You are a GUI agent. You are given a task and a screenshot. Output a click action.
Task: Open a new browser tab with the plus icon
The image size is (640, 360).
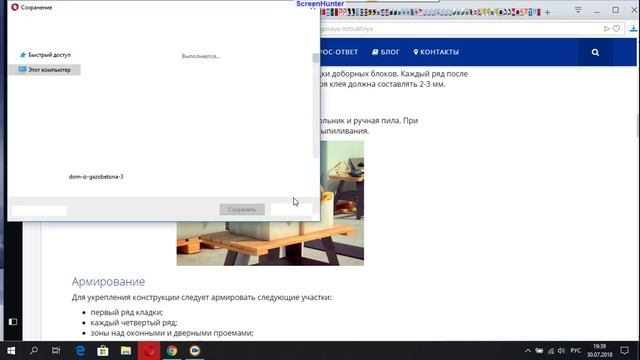tap(547, 13)
